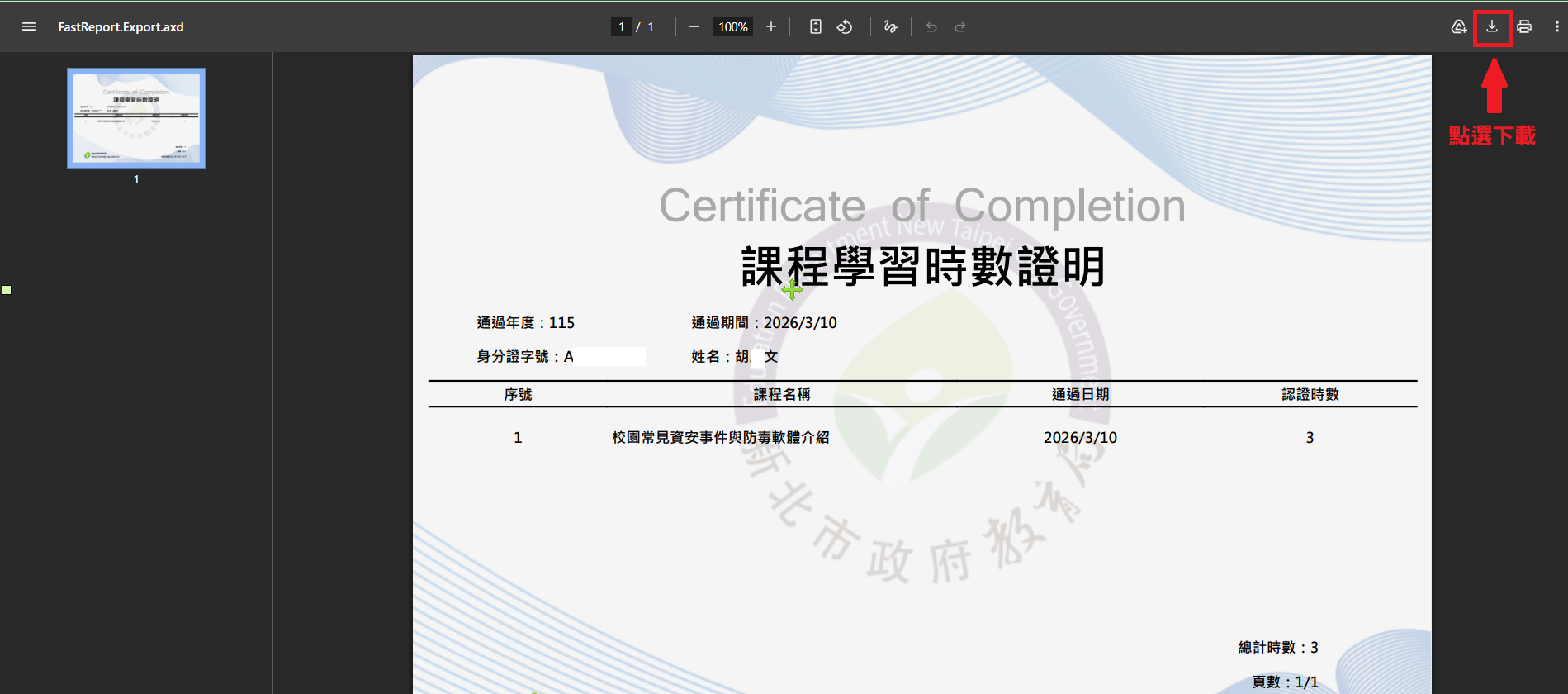Click the zoom out minus button
1568x694 pixels.
pyautogui.click(x=694, y=27)
